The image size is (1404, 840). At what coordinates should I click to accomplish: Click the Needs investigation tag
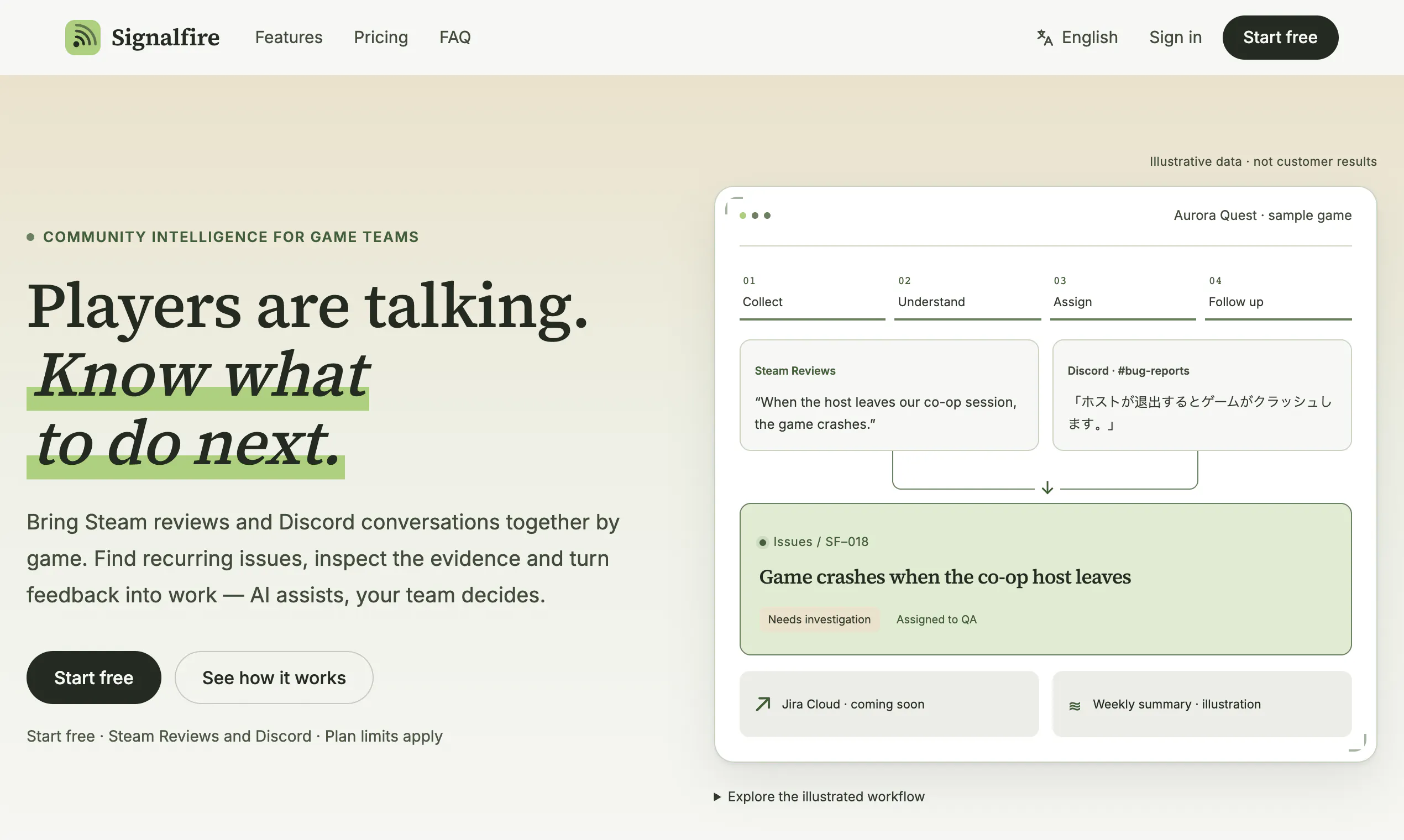coord(819,620)
